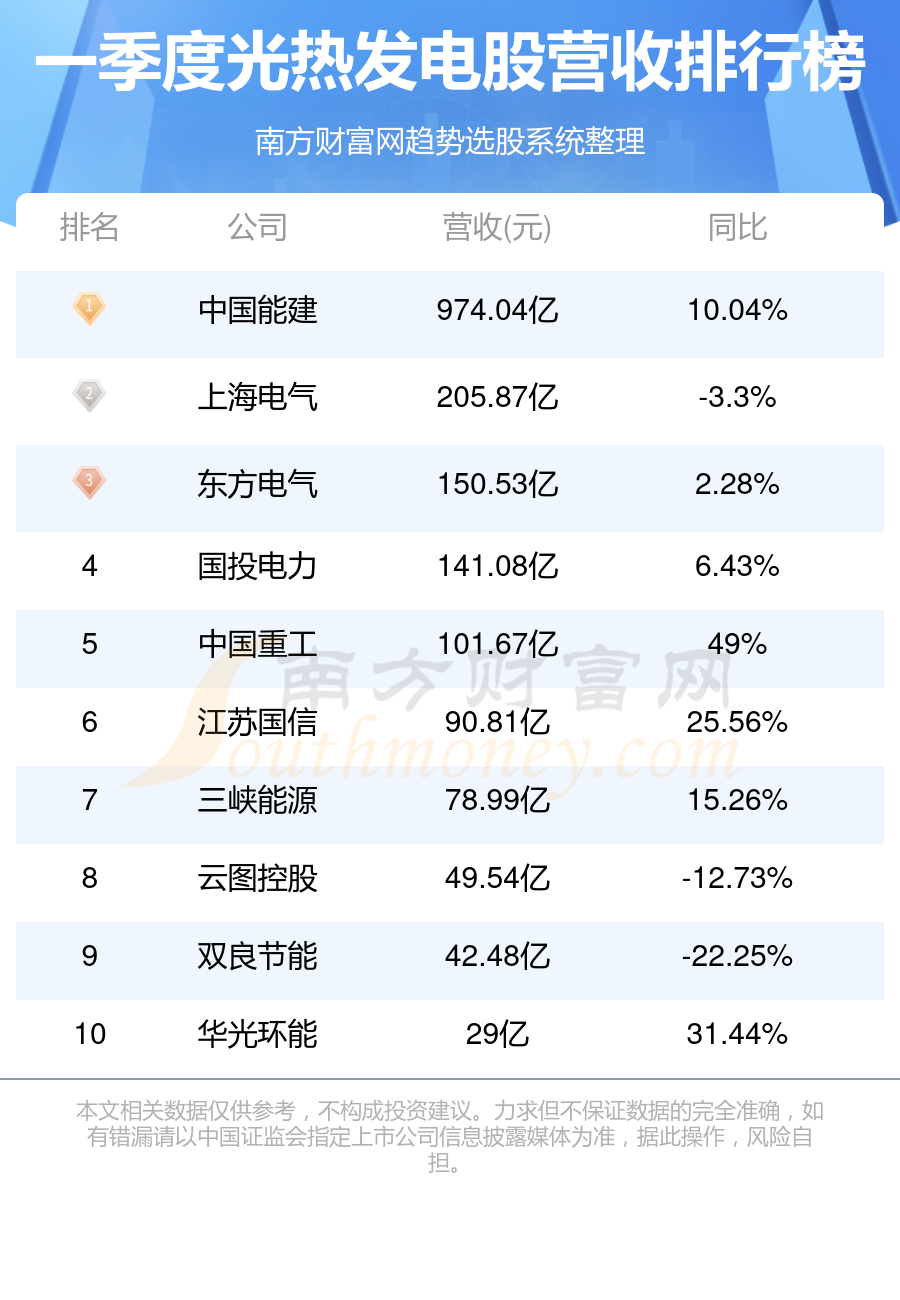Select company 双良节能
Viewport: 900px width, 1300px height.
258,956
